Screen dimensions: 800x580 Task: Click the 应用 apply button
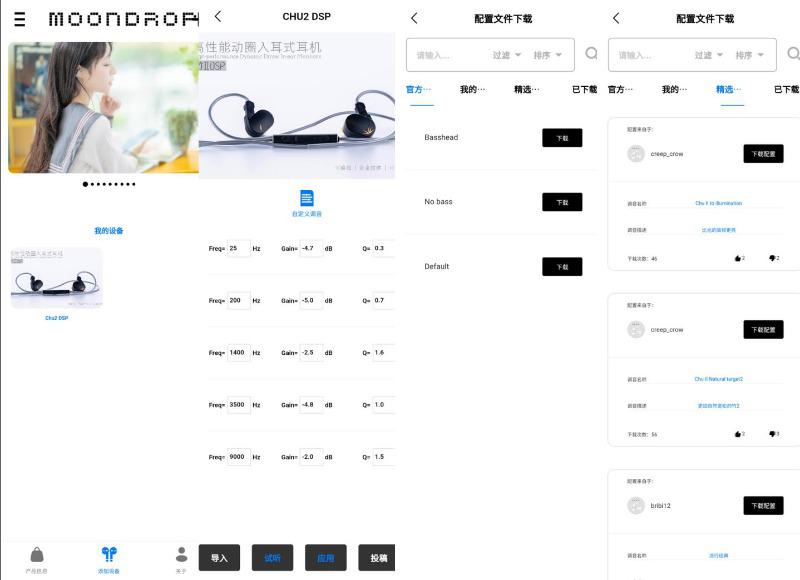pyautogui.click(x=326, y=558)
